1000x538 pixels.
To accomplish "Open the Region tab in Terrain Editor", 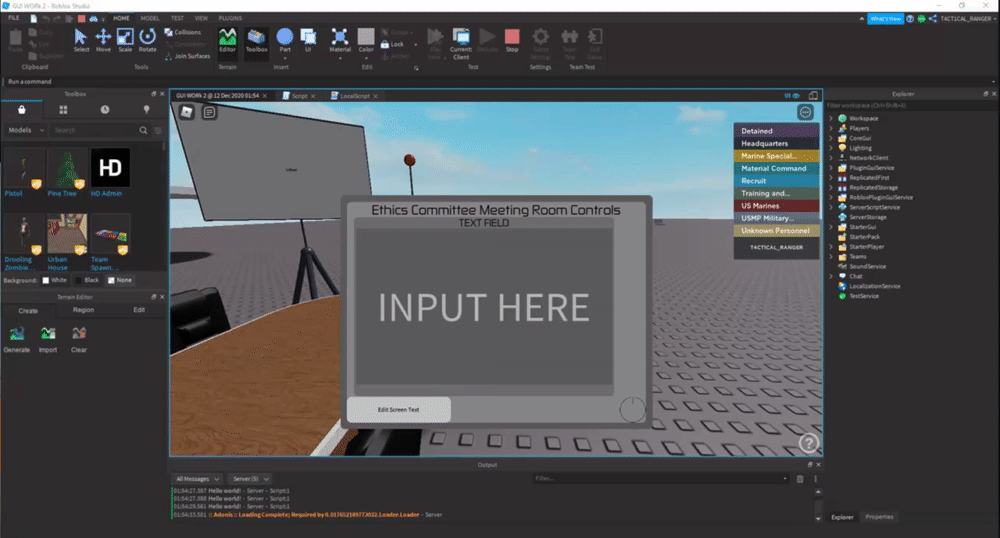I will (x=83, y=310).
